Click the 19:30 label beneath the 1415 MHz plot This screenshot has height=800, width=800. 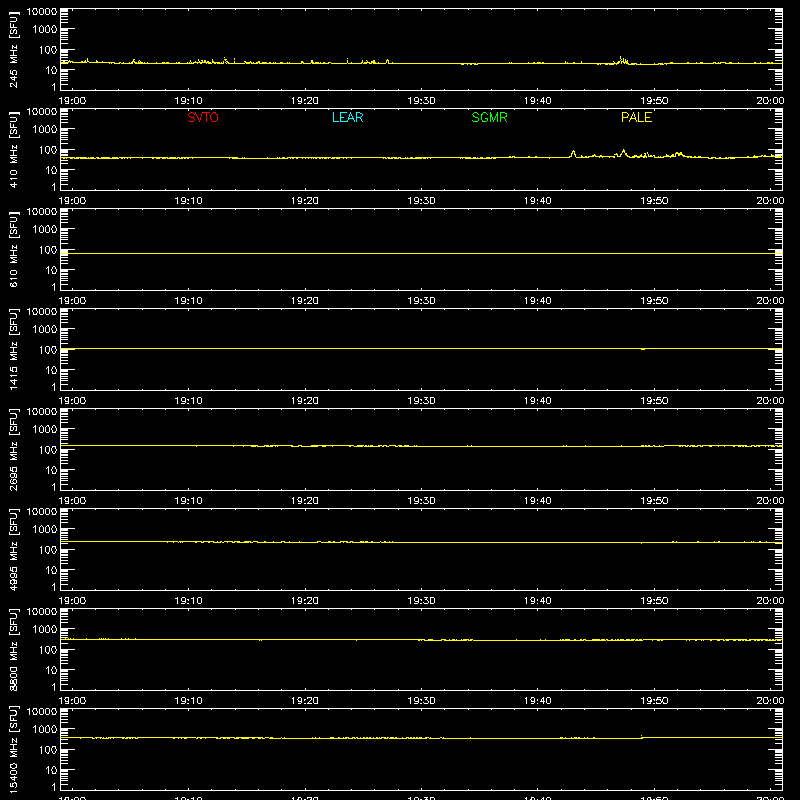(x=421, y=401)
